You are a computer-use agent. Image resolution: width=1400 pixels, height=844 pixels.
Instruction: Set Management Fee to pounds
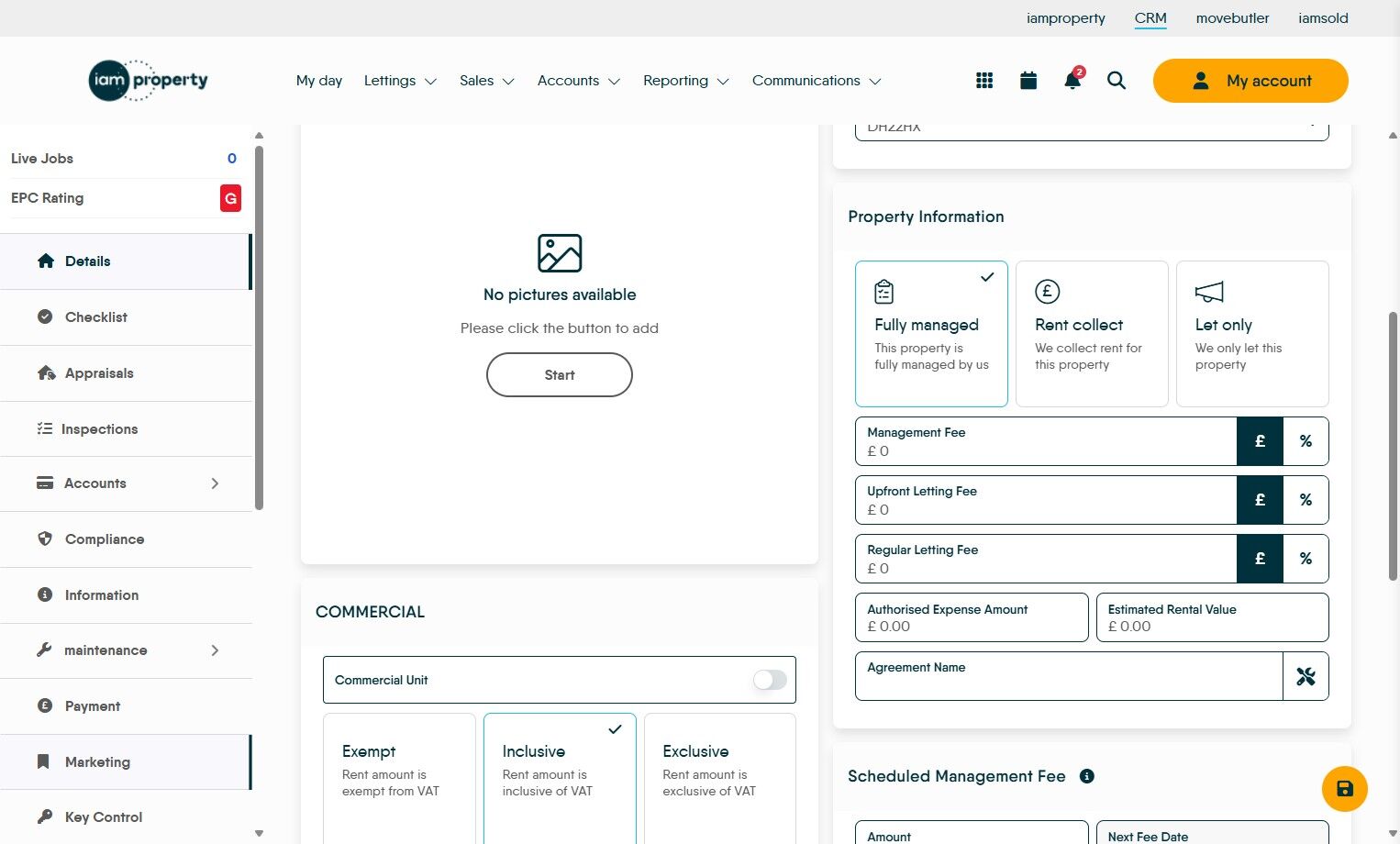click(1260, 441)
